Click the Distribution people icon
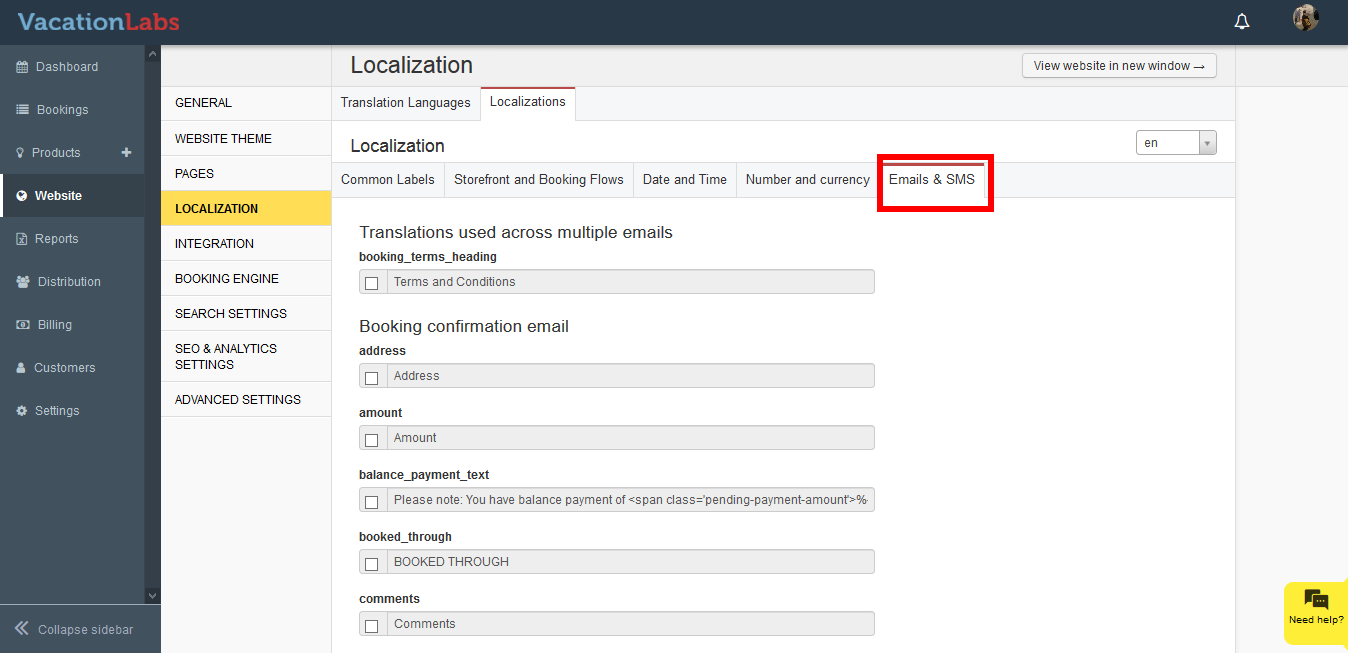Screen dimensions: 1348x653 pos(22,282)
